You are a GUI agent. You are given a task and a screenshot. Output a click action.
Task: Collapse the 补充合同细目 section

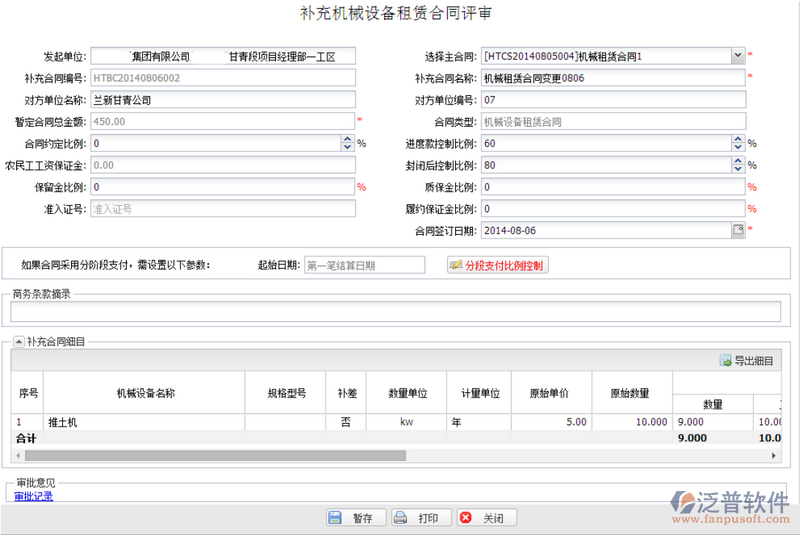18,342
